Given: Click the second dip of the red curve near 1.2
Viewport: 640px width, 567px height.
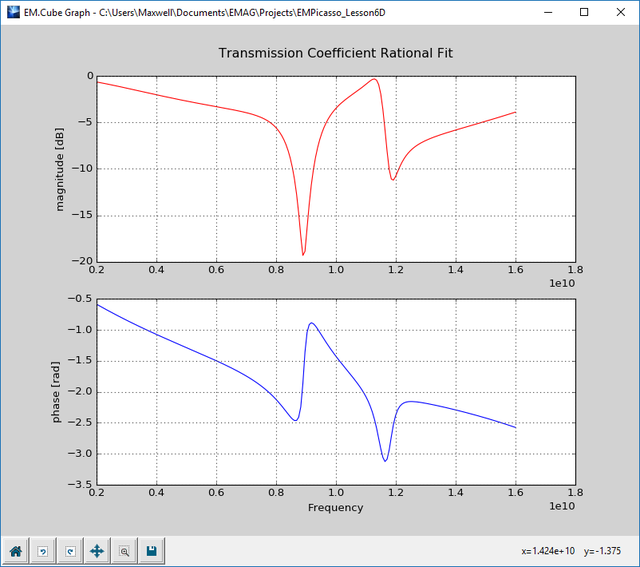Looking at the screenshot, I should point(393,180).
